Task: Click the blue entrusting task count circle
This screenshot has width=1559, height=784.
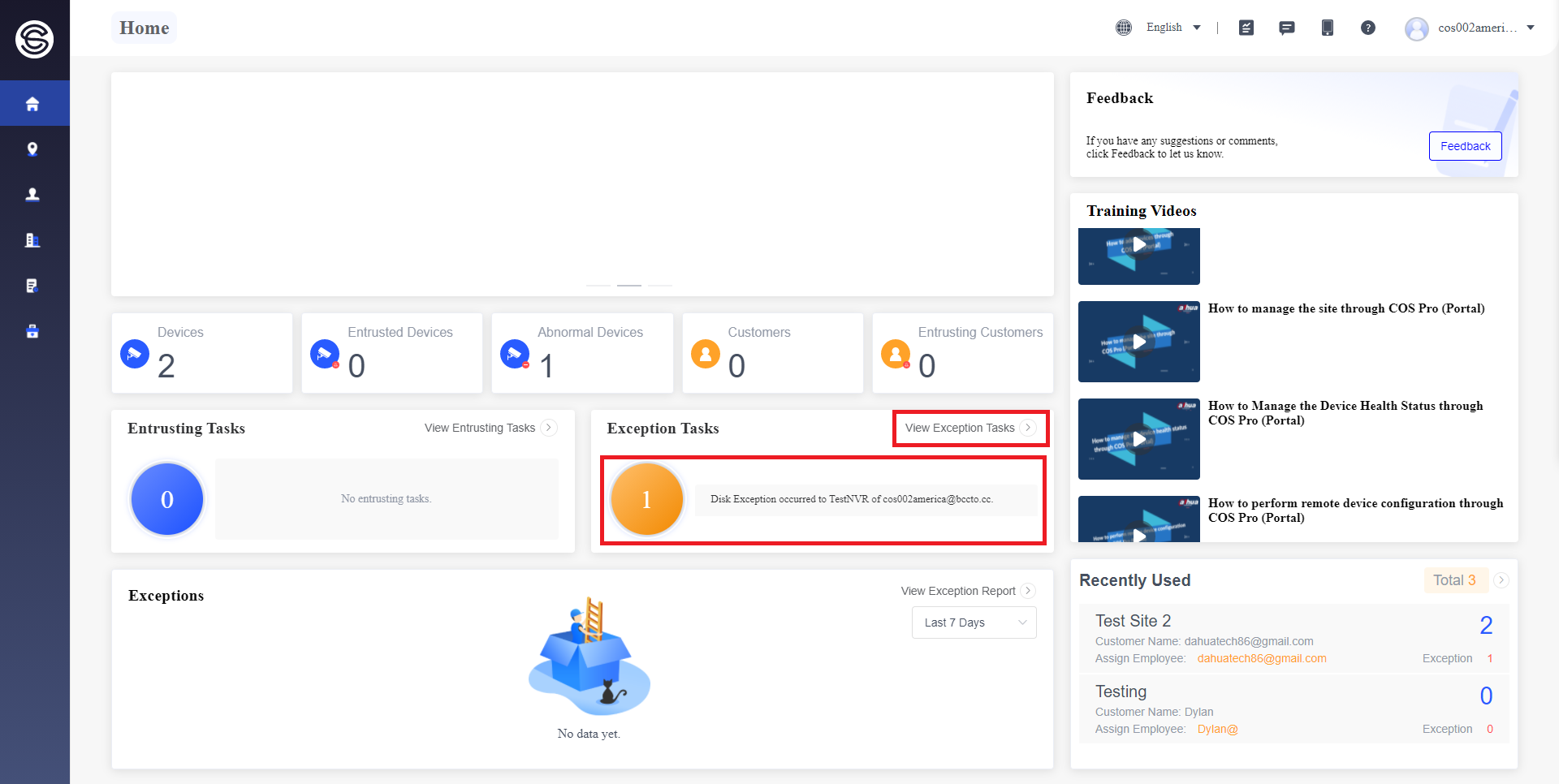Action: pyautogui.click(x=167, y=499)
